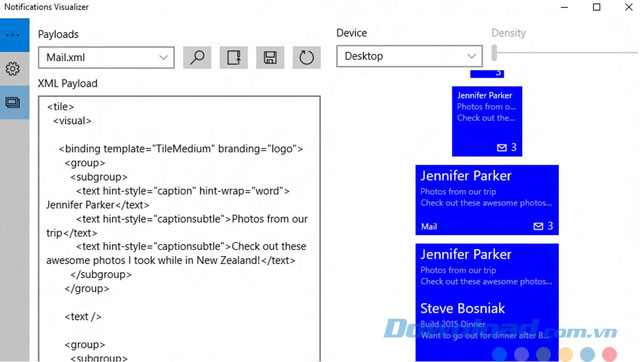The width and height of the screenshot is (640, 362).
Task: Select the tile visualizer sidebar icon
Action: pos(13,102)
